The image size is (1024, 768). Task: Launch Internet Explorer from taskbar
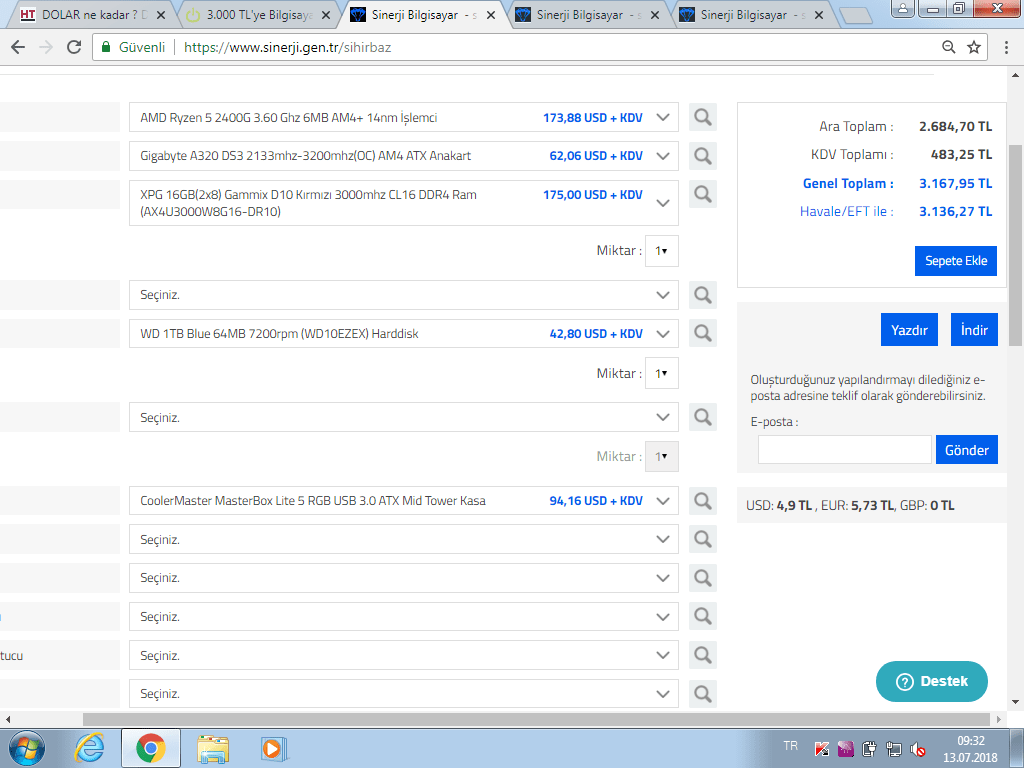(89, 748)
